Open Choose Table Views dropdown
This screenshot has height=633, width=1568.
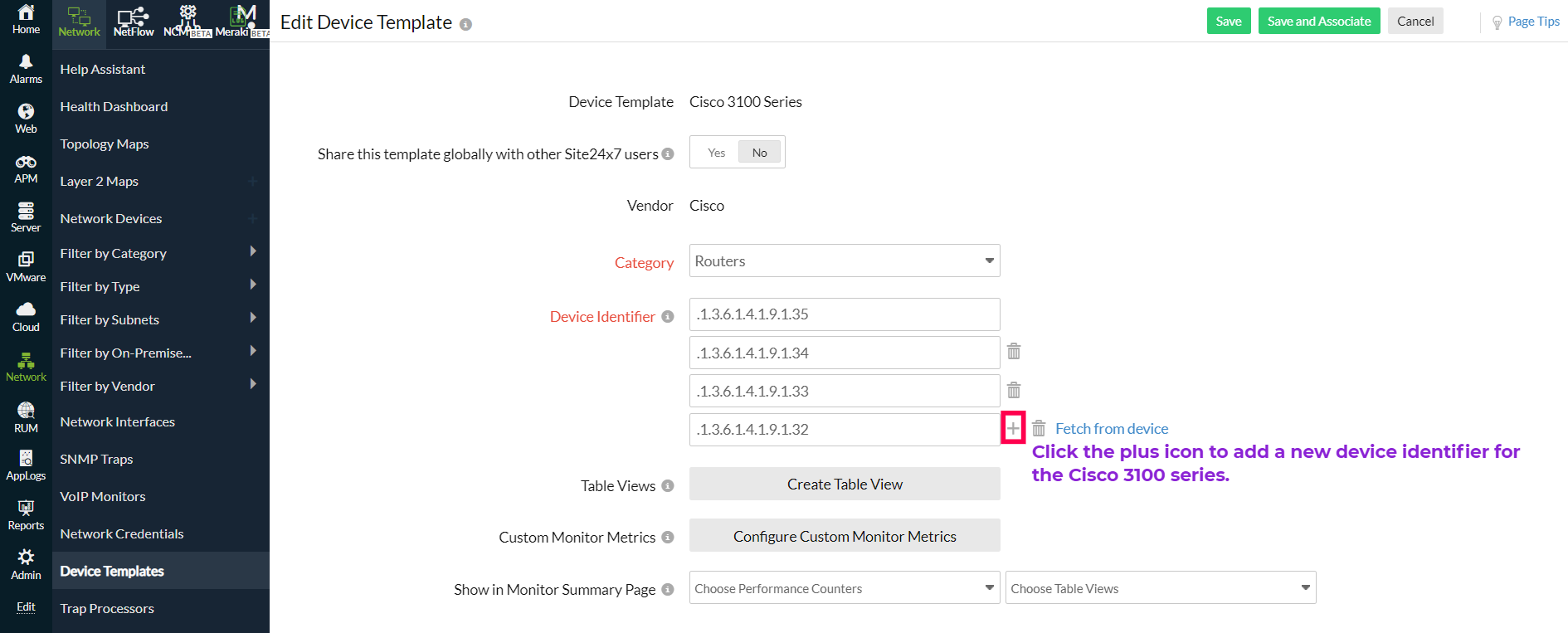pyautogui.click(x=1160, y=588)
